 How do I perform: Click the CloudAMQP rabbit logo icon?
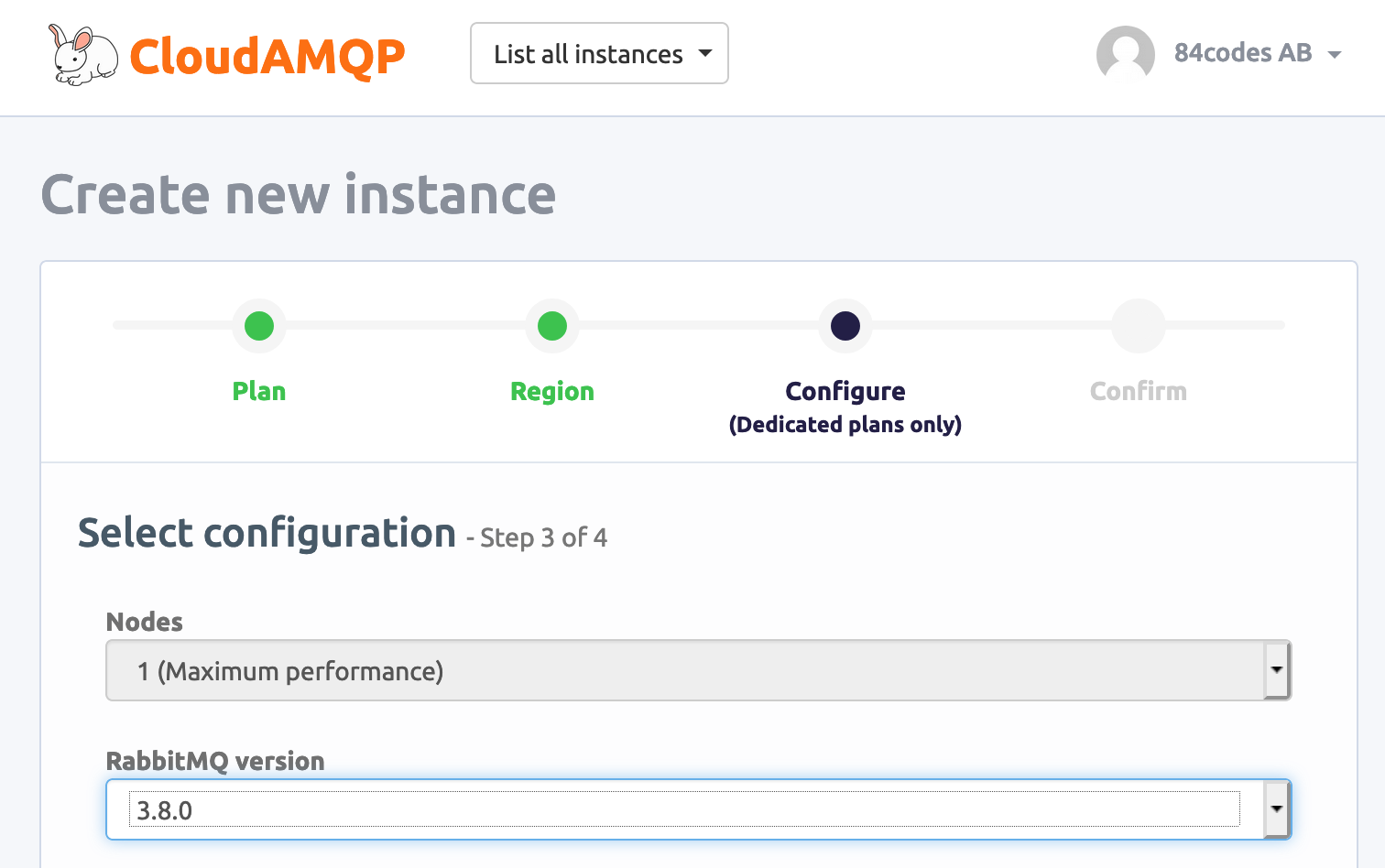[x=83, y=55]
